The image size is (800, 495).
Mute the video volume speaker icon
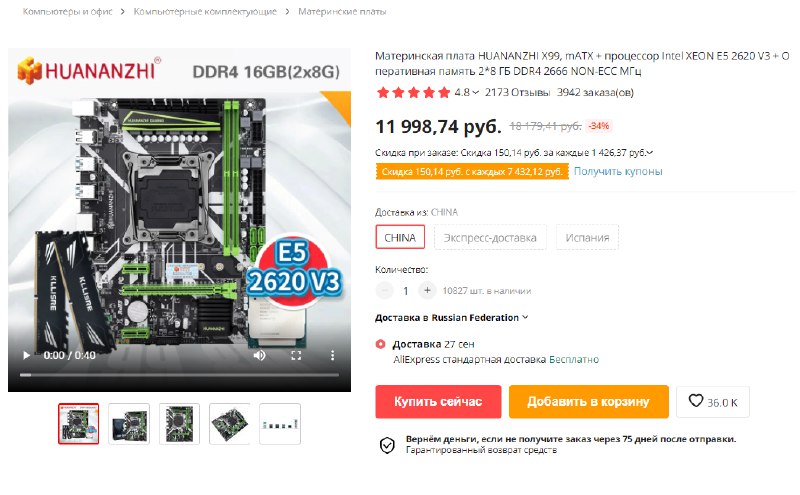tap(260, 355)
